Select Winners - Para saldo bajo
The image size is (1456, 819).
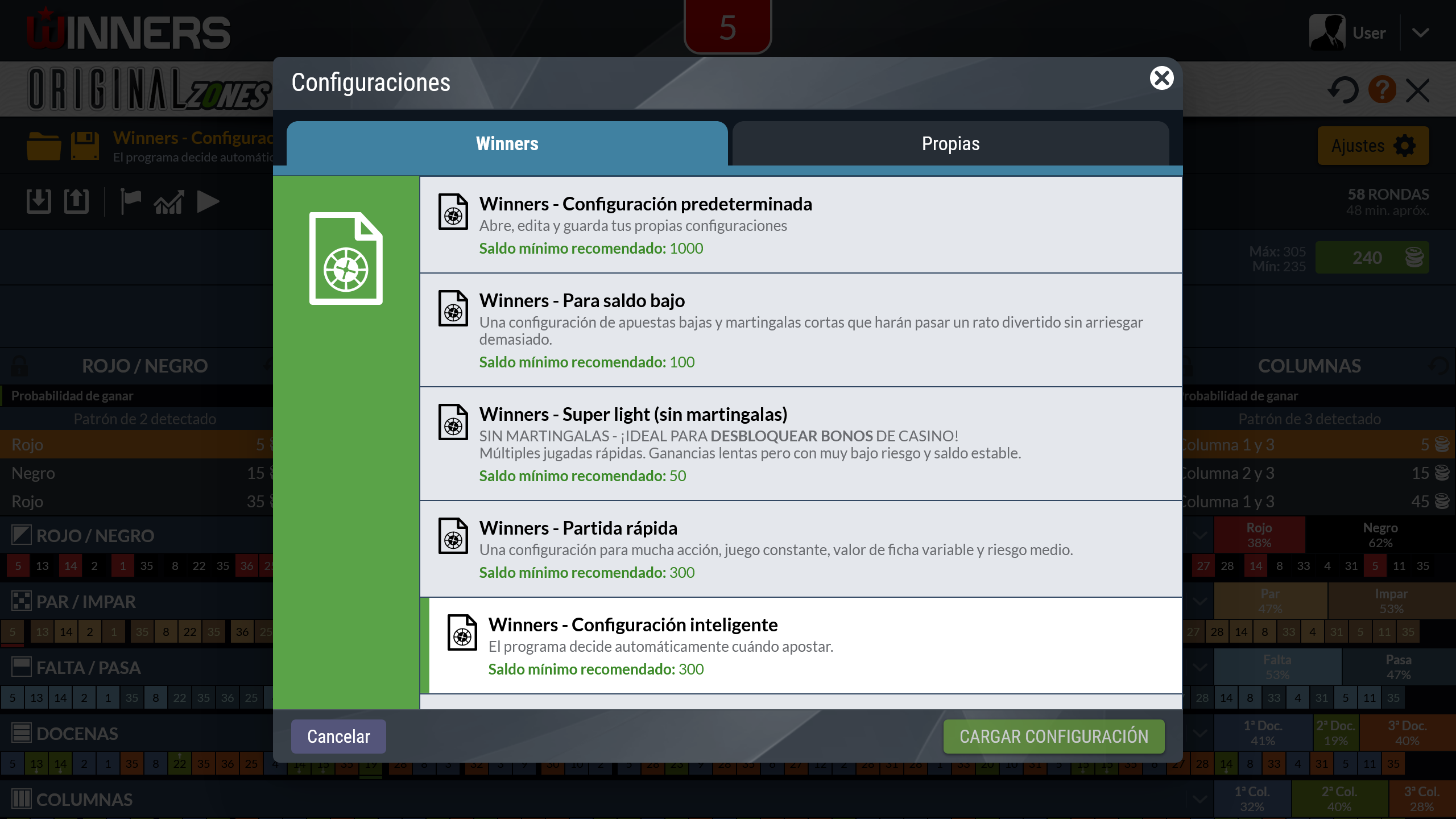tap(801, 330)
